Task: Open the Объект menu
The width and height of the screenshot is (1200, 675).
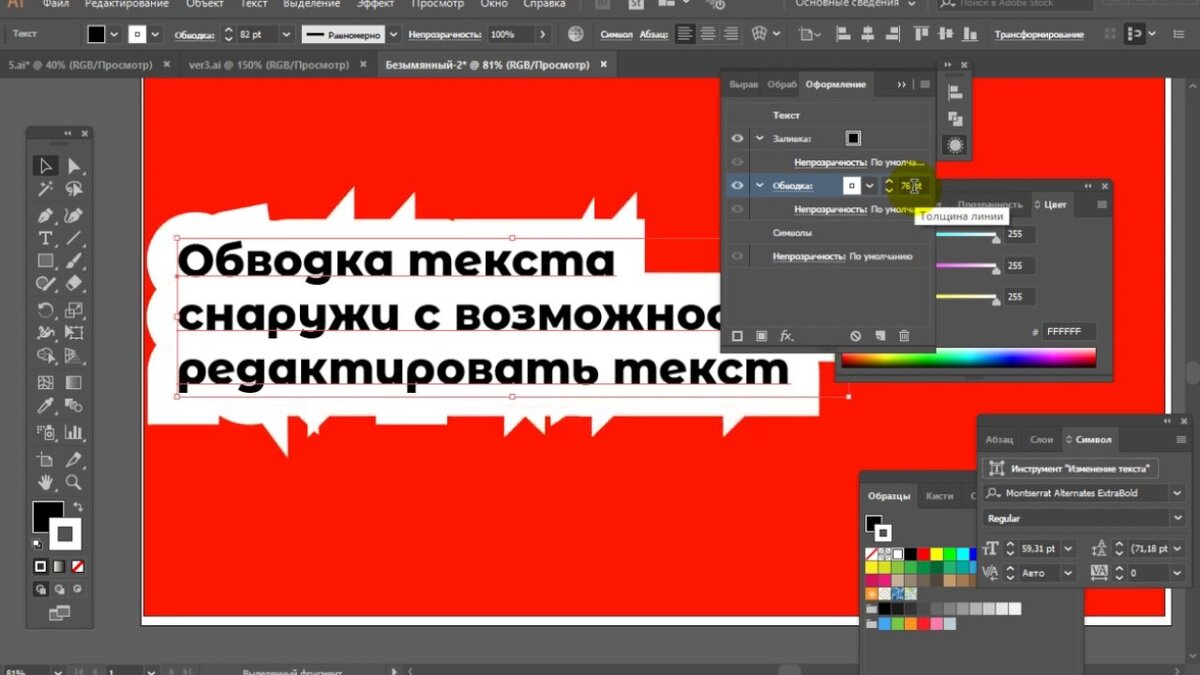Action: (x=204, y=4)
